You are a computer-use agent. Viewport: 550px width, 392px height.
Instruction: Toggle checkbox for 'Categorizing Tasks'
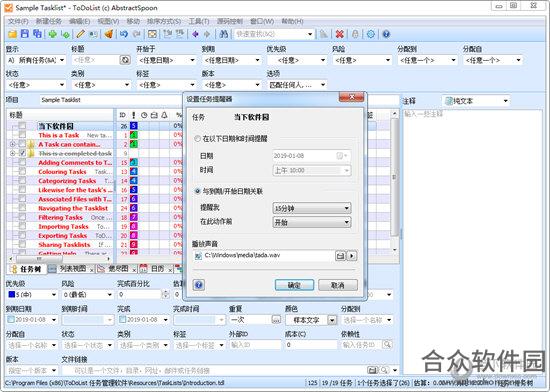pyautogui.click(x=22, y=181)
